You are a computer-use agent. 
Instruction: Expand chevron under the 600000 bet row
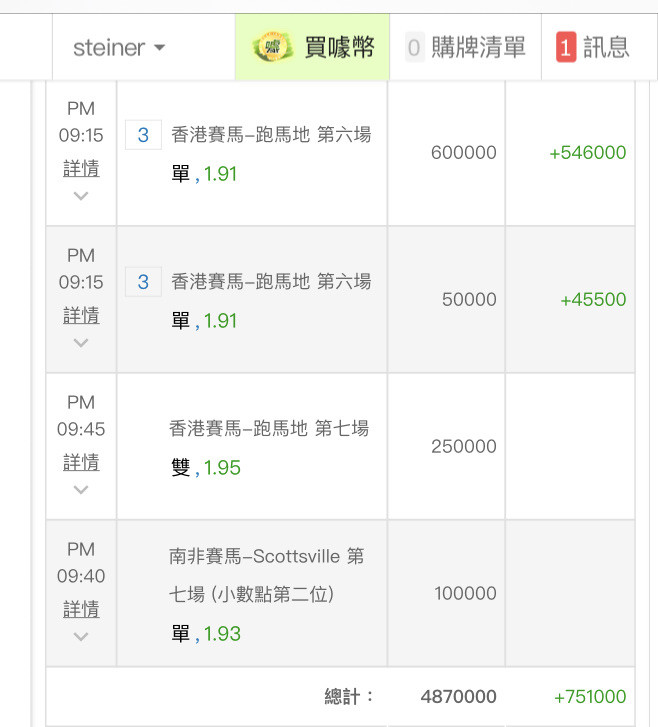point(81,196)
